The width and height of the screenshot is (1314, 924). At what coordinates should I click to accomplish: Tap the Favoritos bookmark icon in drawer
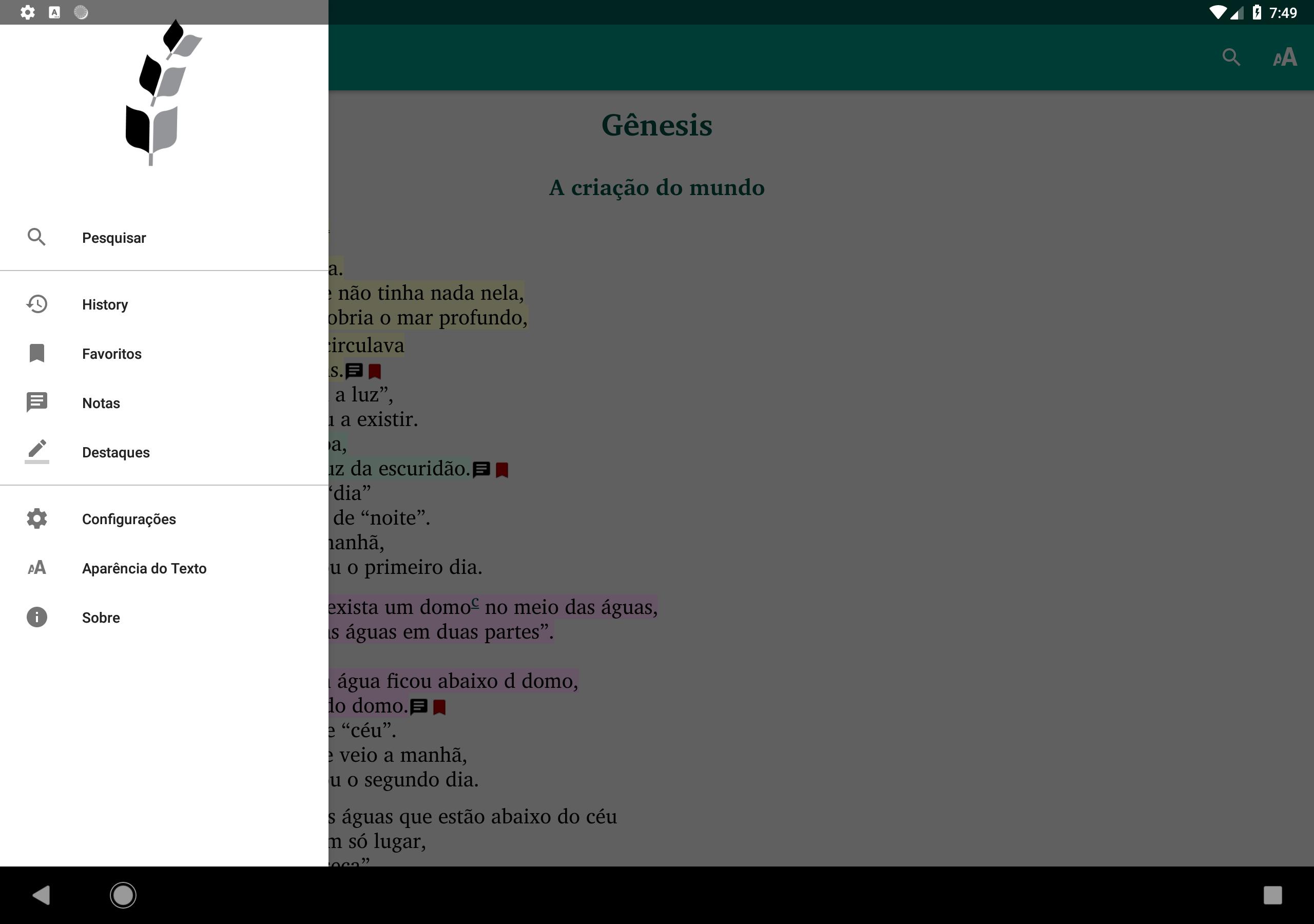coord(36,353)
